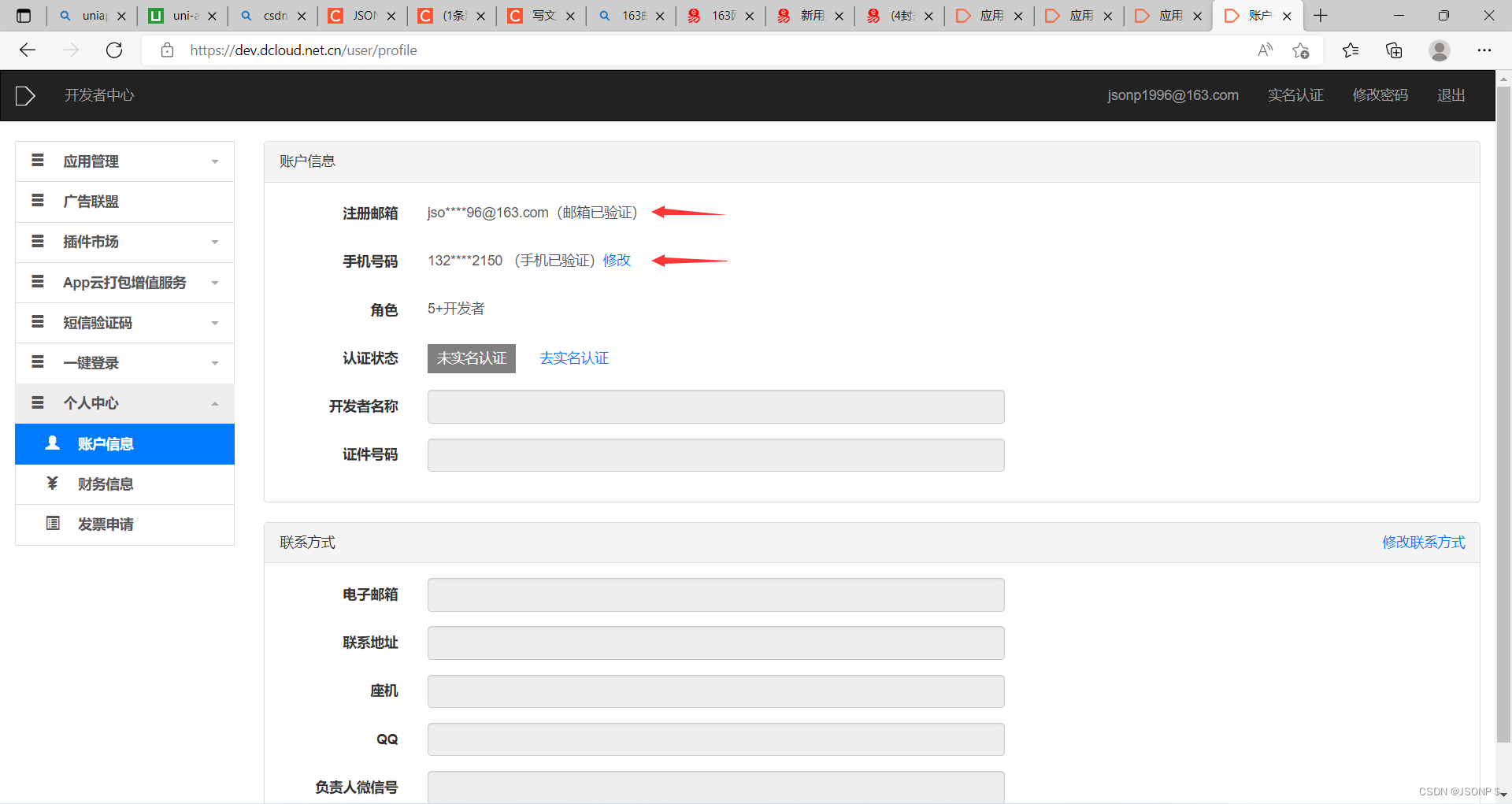The width and height of the screenshot is (1512, 804).
Task: Open the favorites list icon
Action: pos(1351,50)
